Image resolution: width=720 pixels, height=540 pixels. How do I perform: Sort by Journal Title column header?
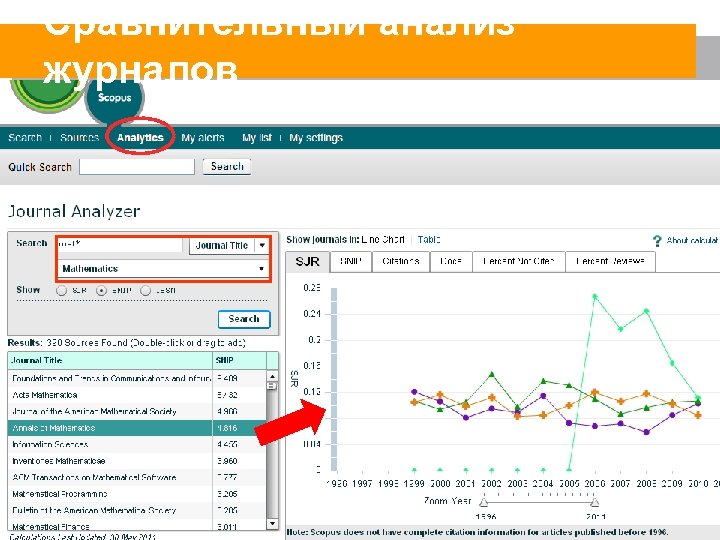(x=110, y=360)
